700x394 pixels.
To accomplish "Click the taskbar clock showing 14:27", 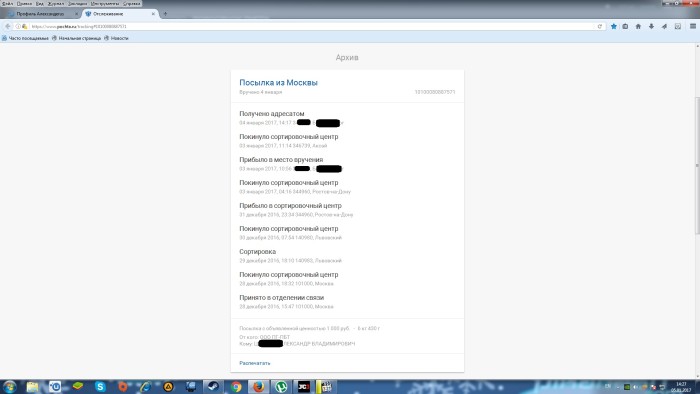I will (681, 387).
